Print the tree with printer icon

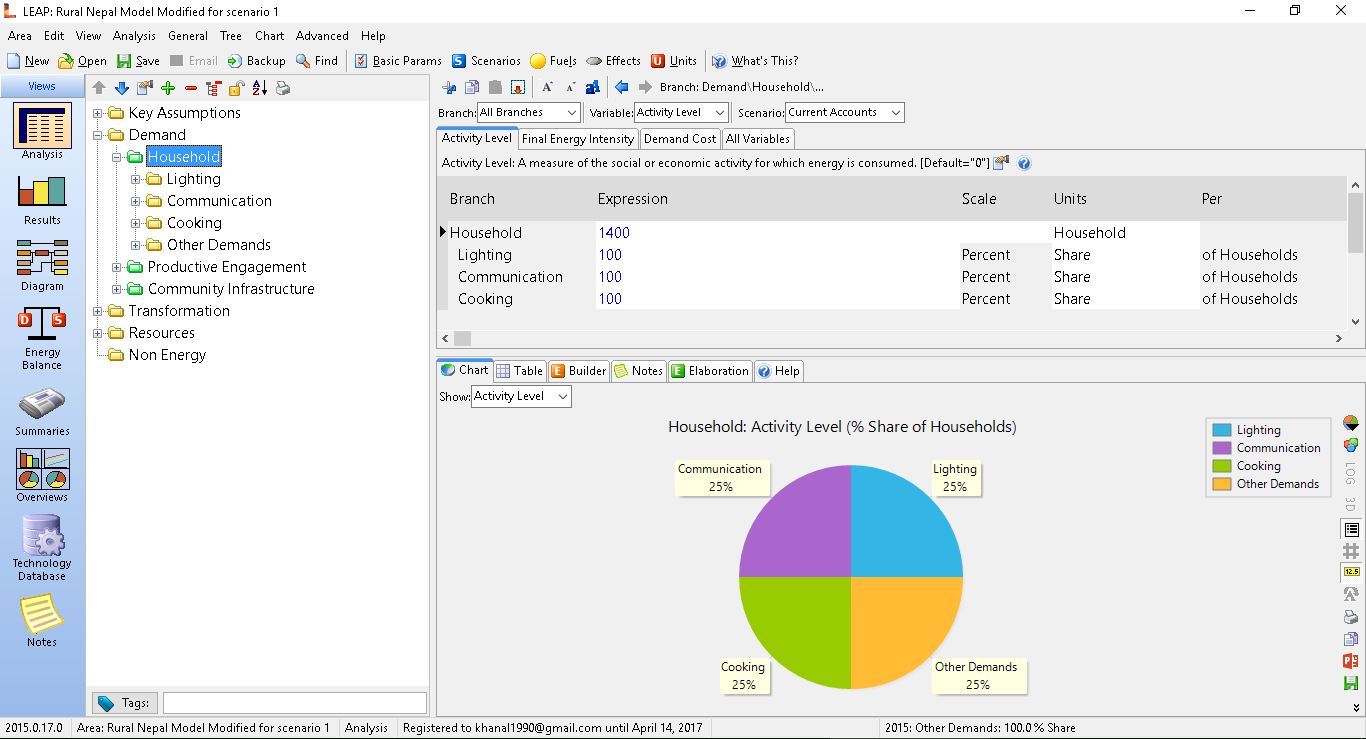(x=283, y=88)
